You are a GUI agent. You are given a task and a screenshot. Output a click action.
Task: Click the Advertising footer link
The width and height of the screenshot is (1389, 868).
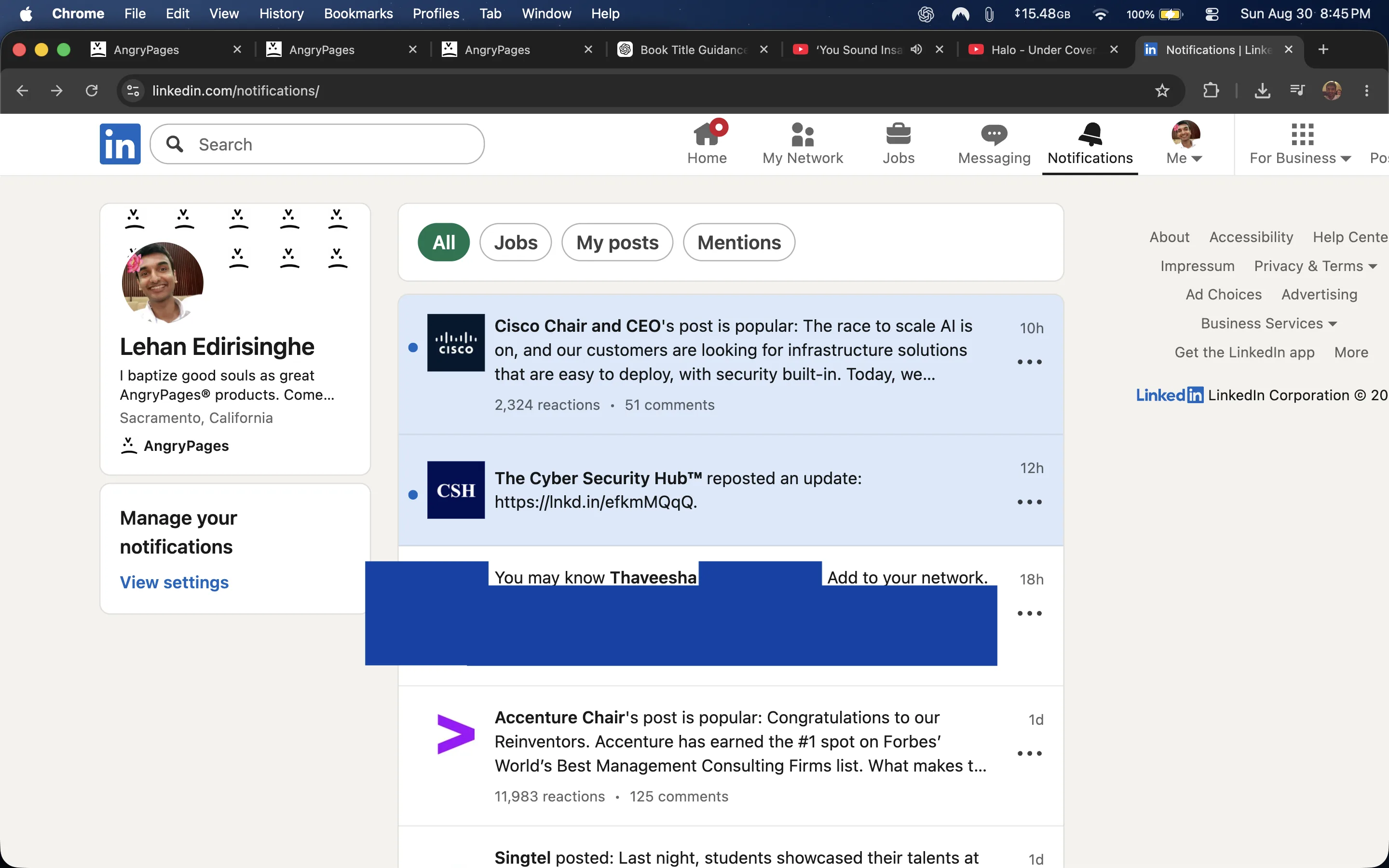click(x=1320, y=295)
